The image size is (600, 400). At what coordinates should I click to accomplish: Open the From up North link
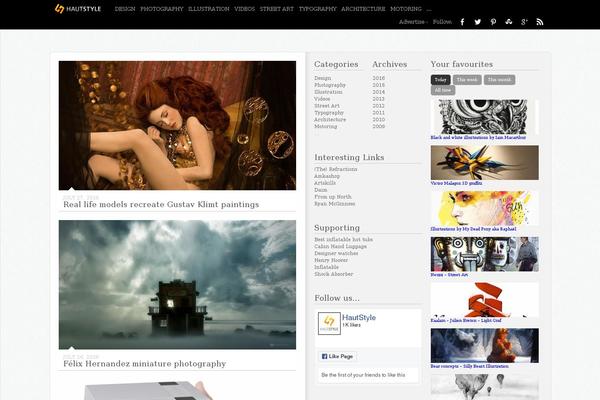pos(333,197)
